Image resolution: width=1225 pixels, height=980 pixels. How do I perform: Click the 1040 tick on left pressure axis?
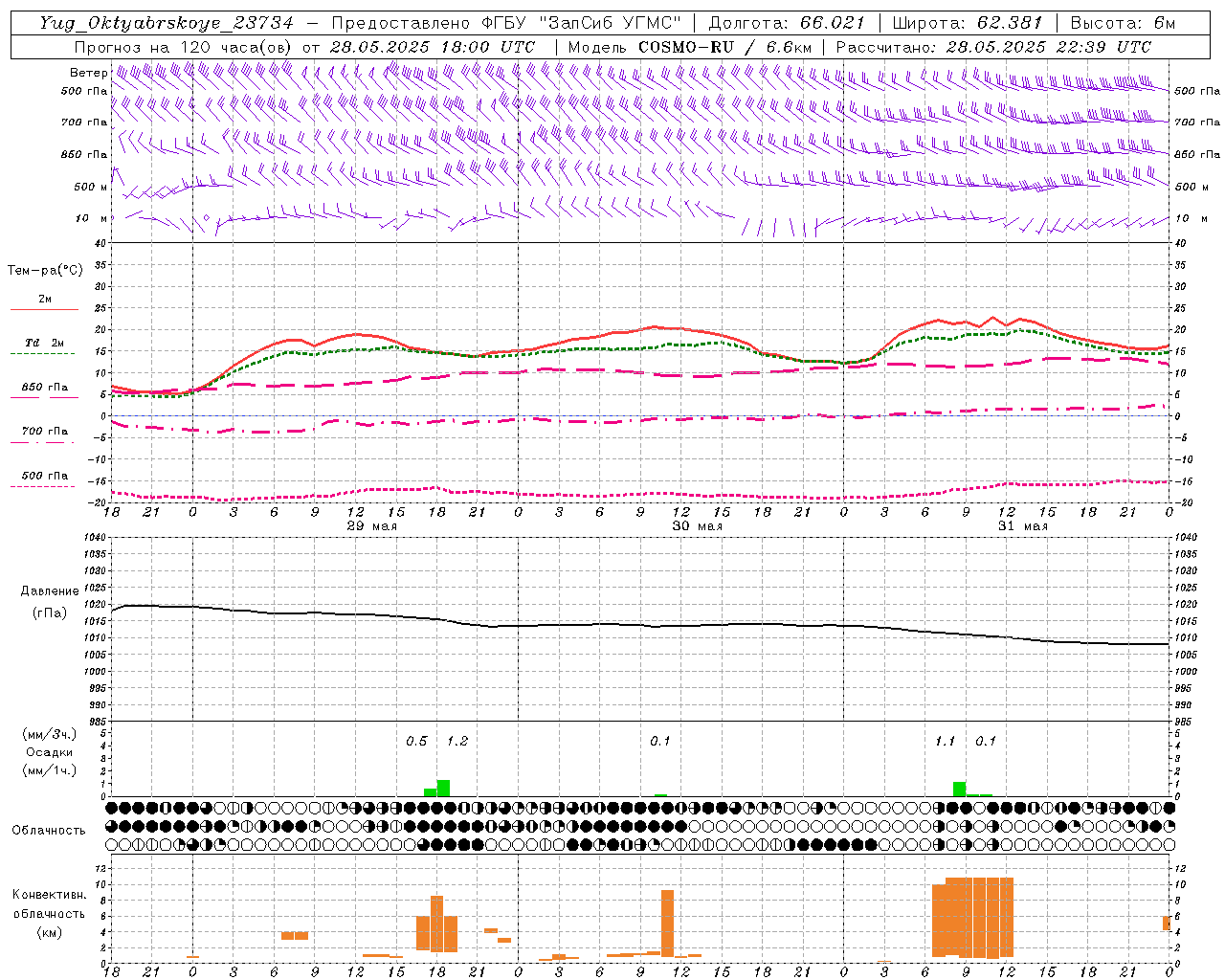point(94,538)
